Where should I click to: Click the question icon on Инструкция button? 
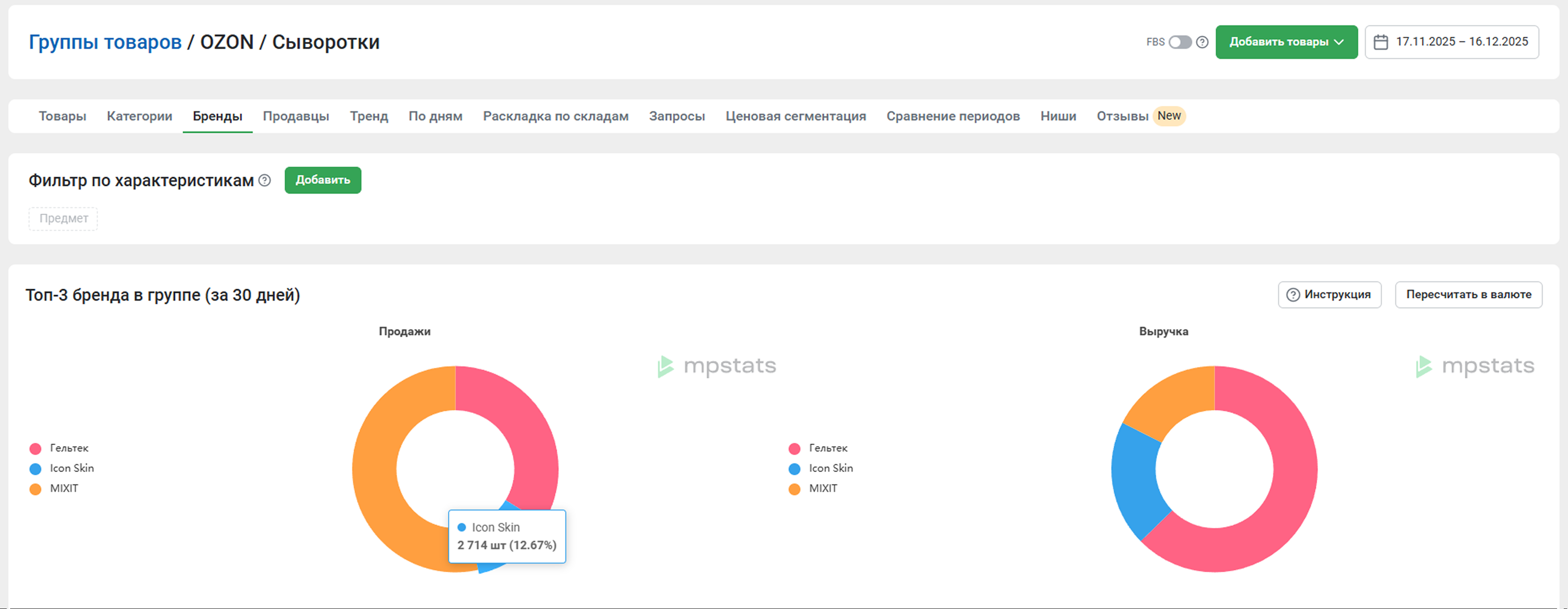[x=1293, y=295]
